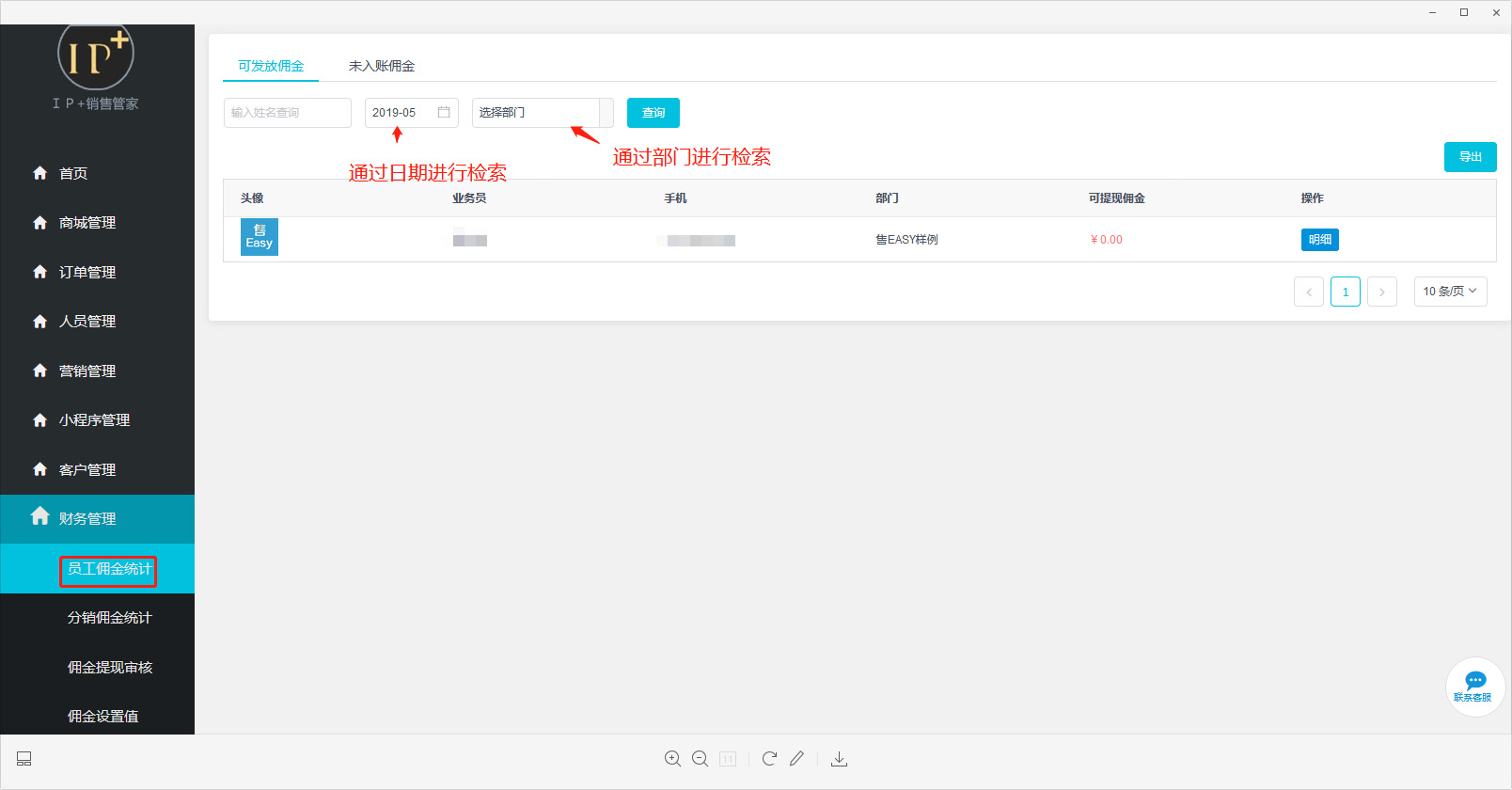The image size is (1512, 790).
Task: Click the pencil edit icon
Action: (x=797, y=759)
